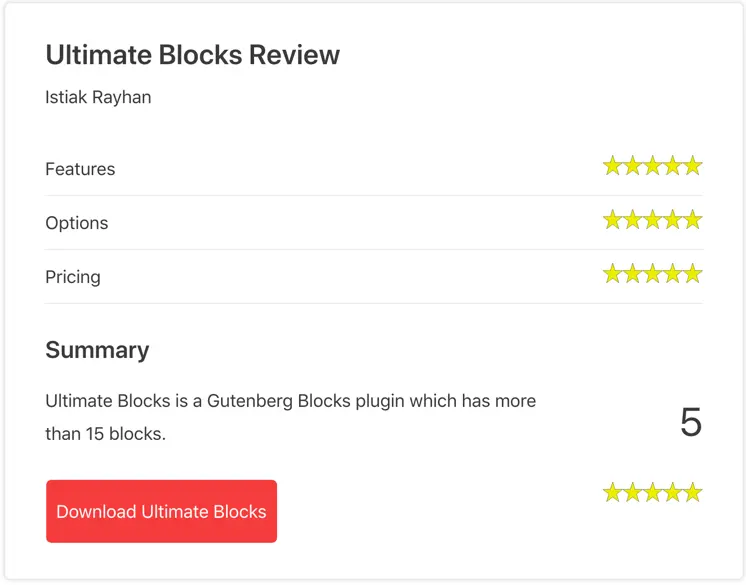Viewport: 746px width, 585px height.
Task: Click the summary description paragraph text
Action: click(291, 417)
